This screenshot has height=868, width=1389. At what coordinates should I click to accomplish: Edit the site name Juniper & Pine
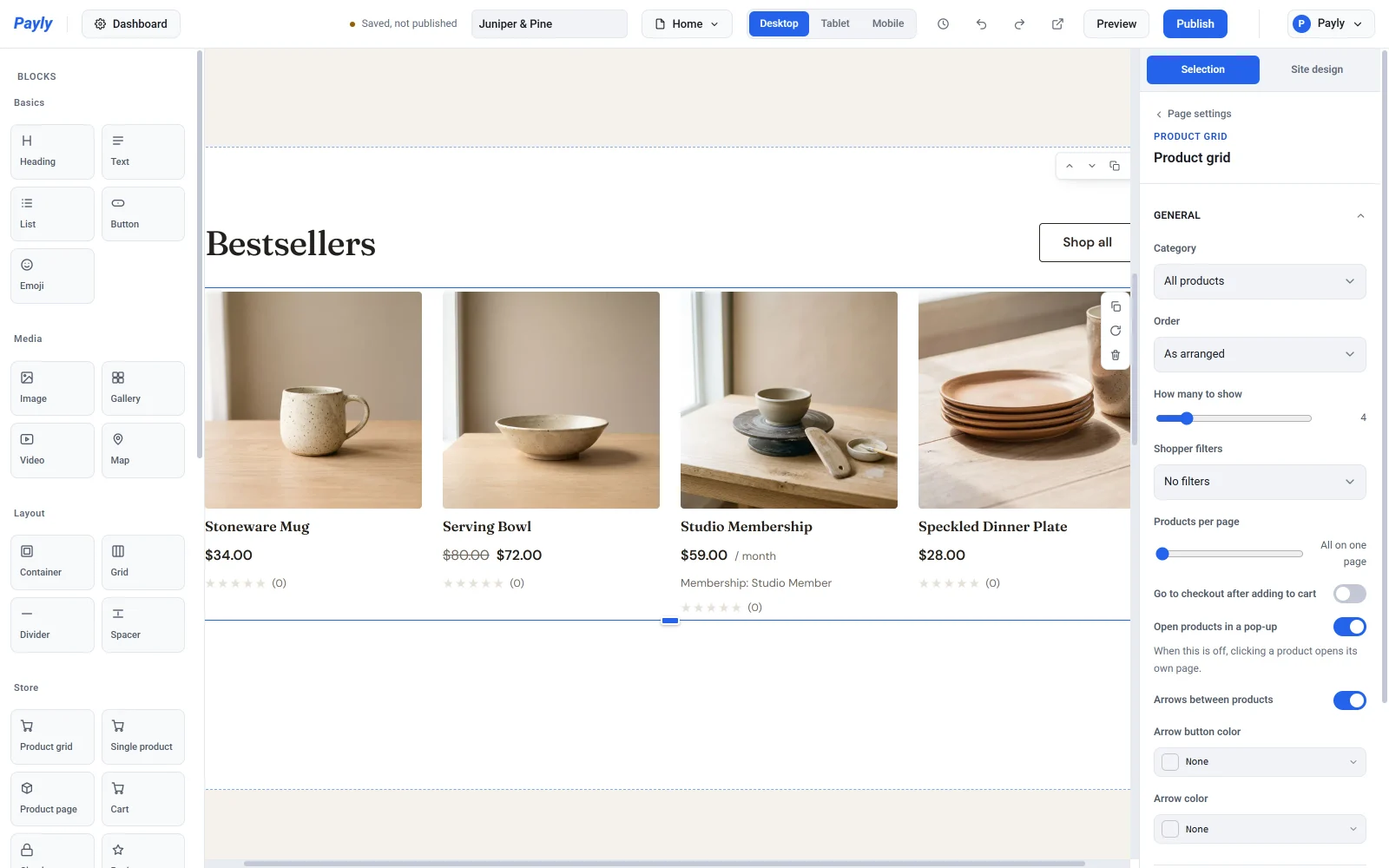[550, 24]
